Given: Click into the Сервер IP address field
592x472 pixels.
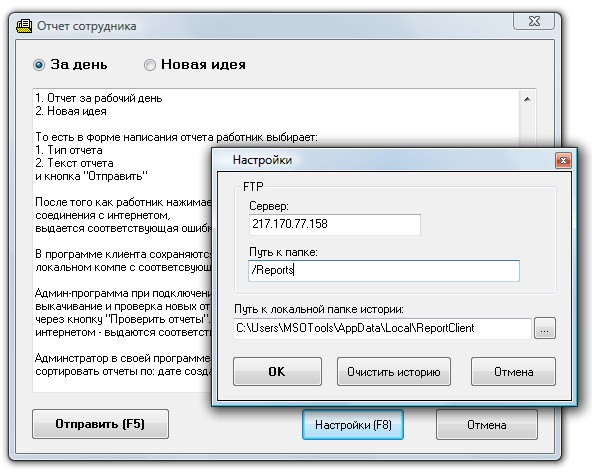Looking at the screenshot, I should (335, 224).
